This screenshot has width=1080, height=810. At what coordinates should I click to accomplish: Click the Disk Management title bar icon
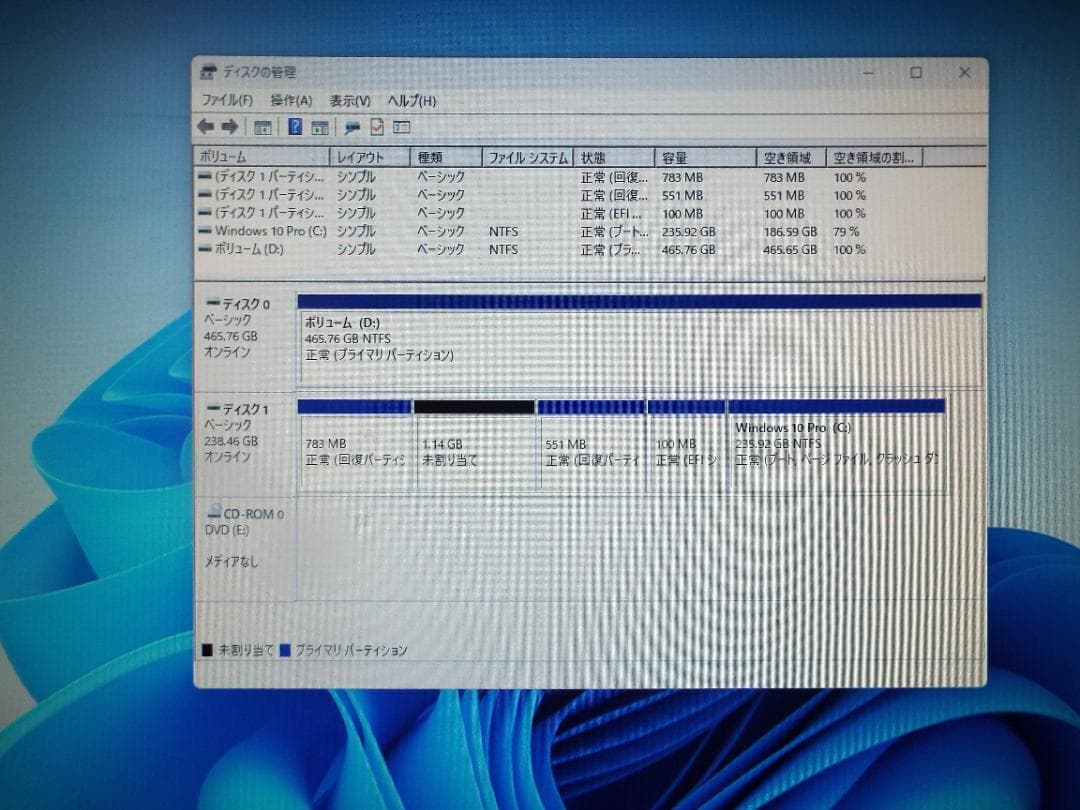tap(207, 72)
